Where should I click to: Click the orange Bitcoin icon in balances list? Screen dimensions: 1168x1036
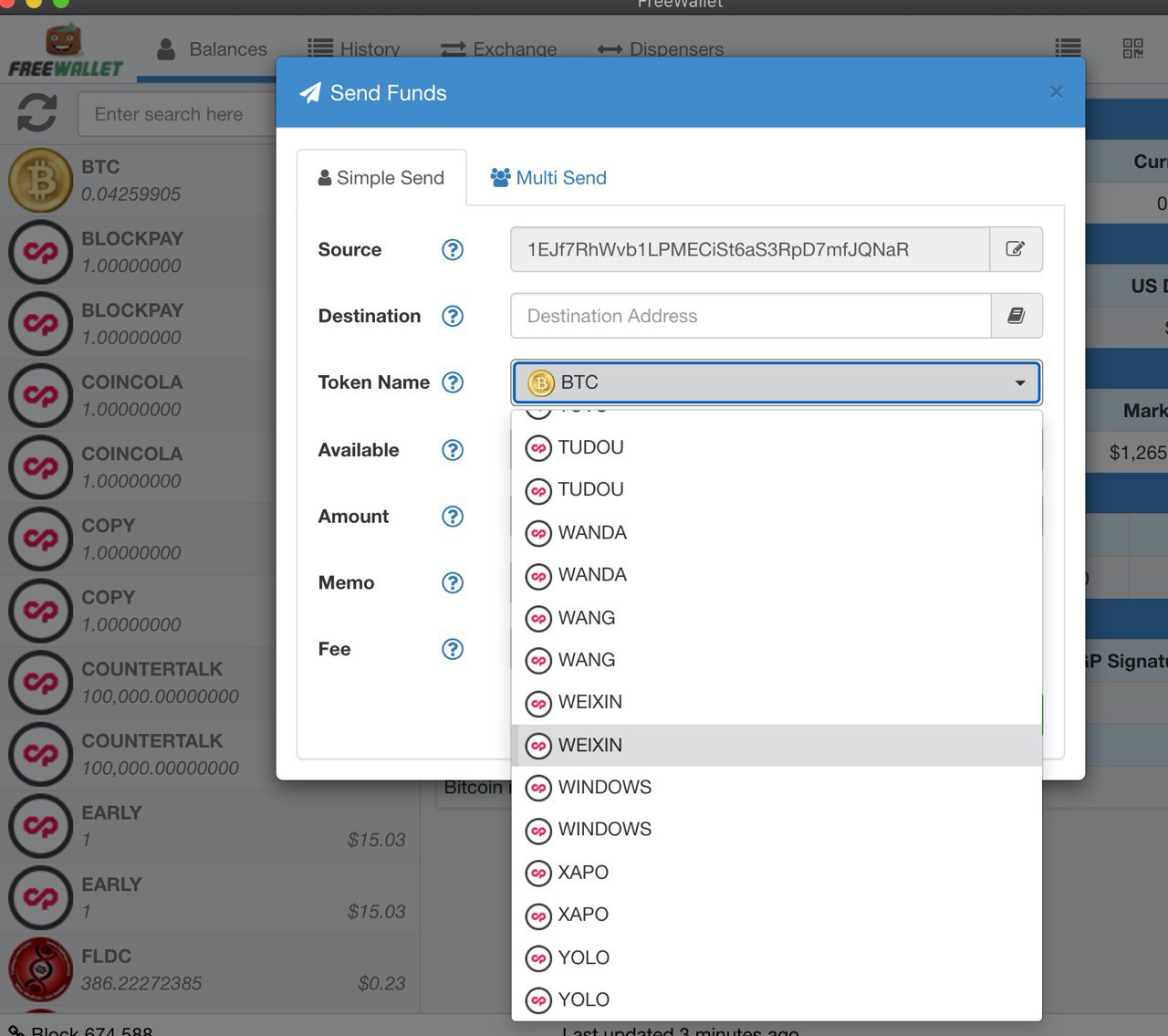coord(40,181)
